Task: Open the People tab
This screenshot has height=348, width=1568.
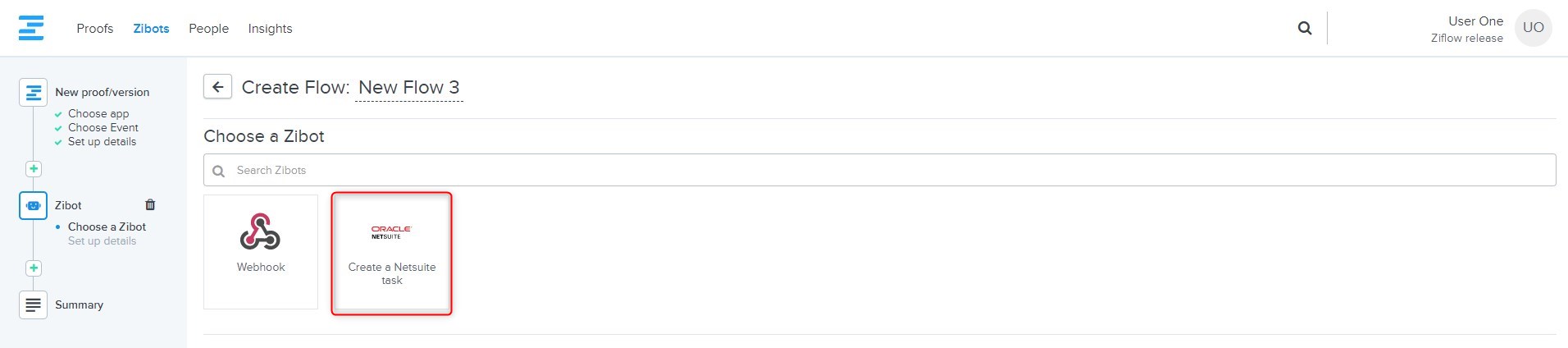Action: 208,28
